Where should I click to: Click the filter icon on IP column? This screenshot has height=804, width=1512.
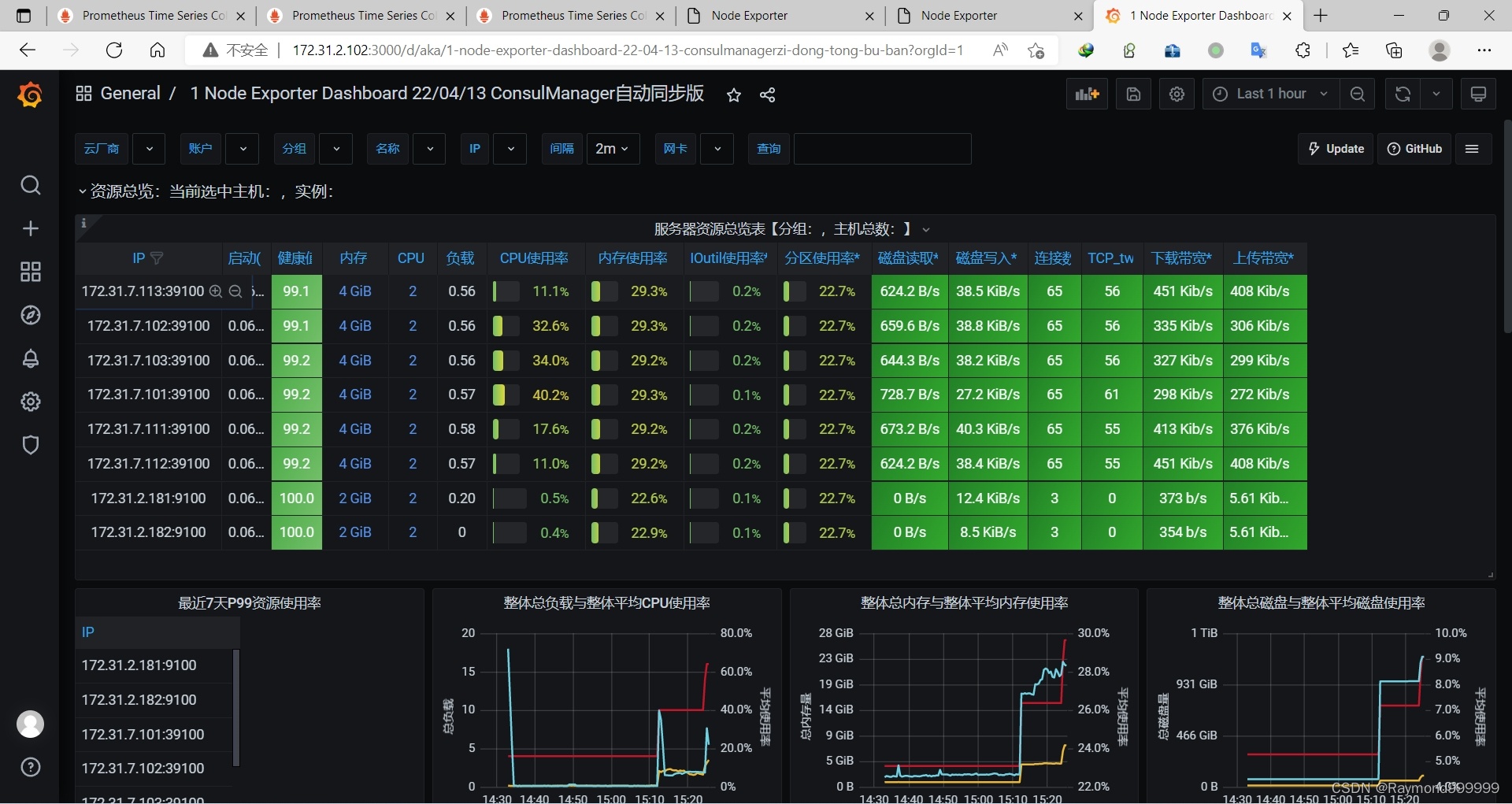(x=157, y=258)
